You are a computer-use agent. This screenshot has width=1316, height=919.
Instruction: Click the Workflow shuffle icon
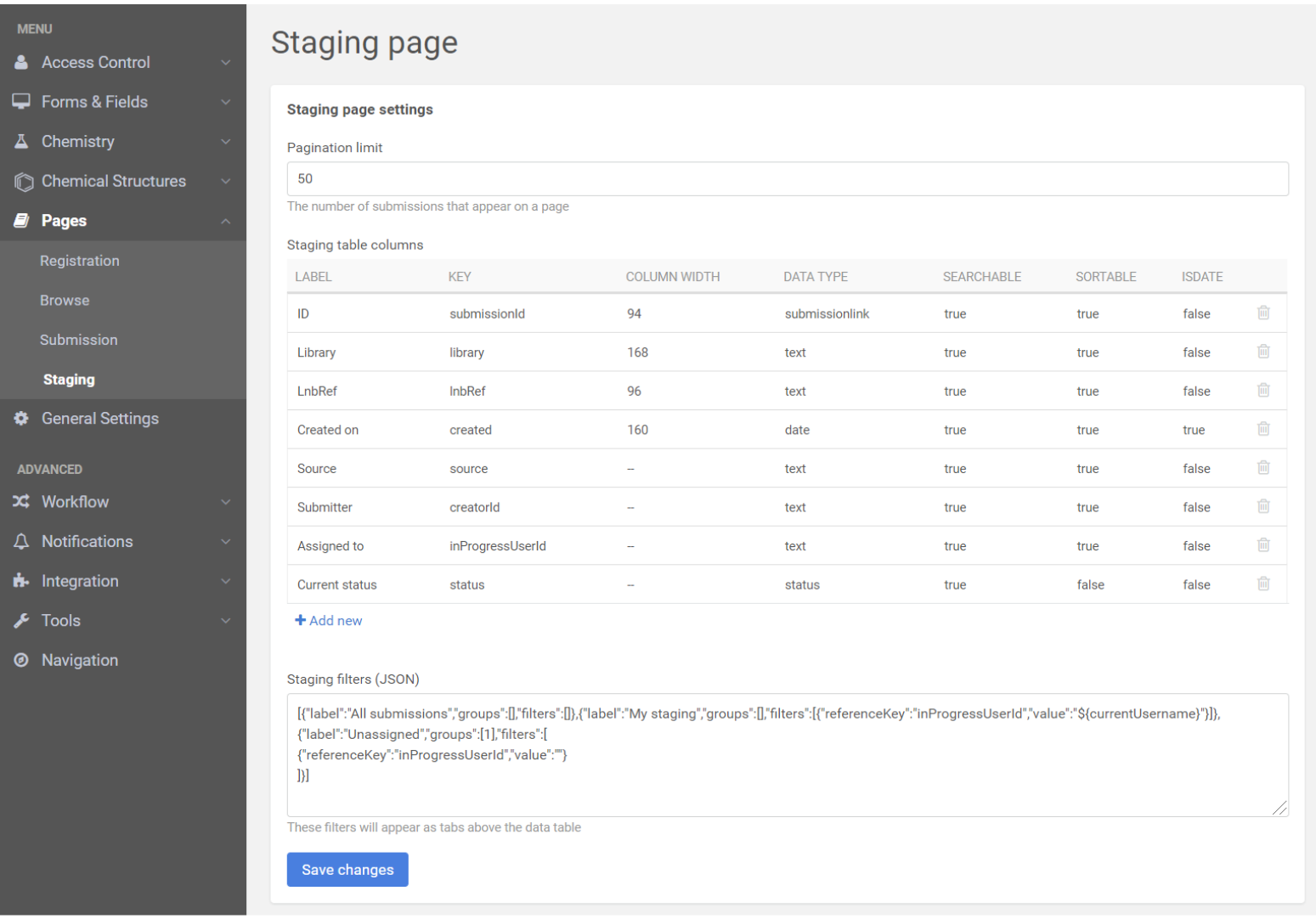click(x=22, y=502)
